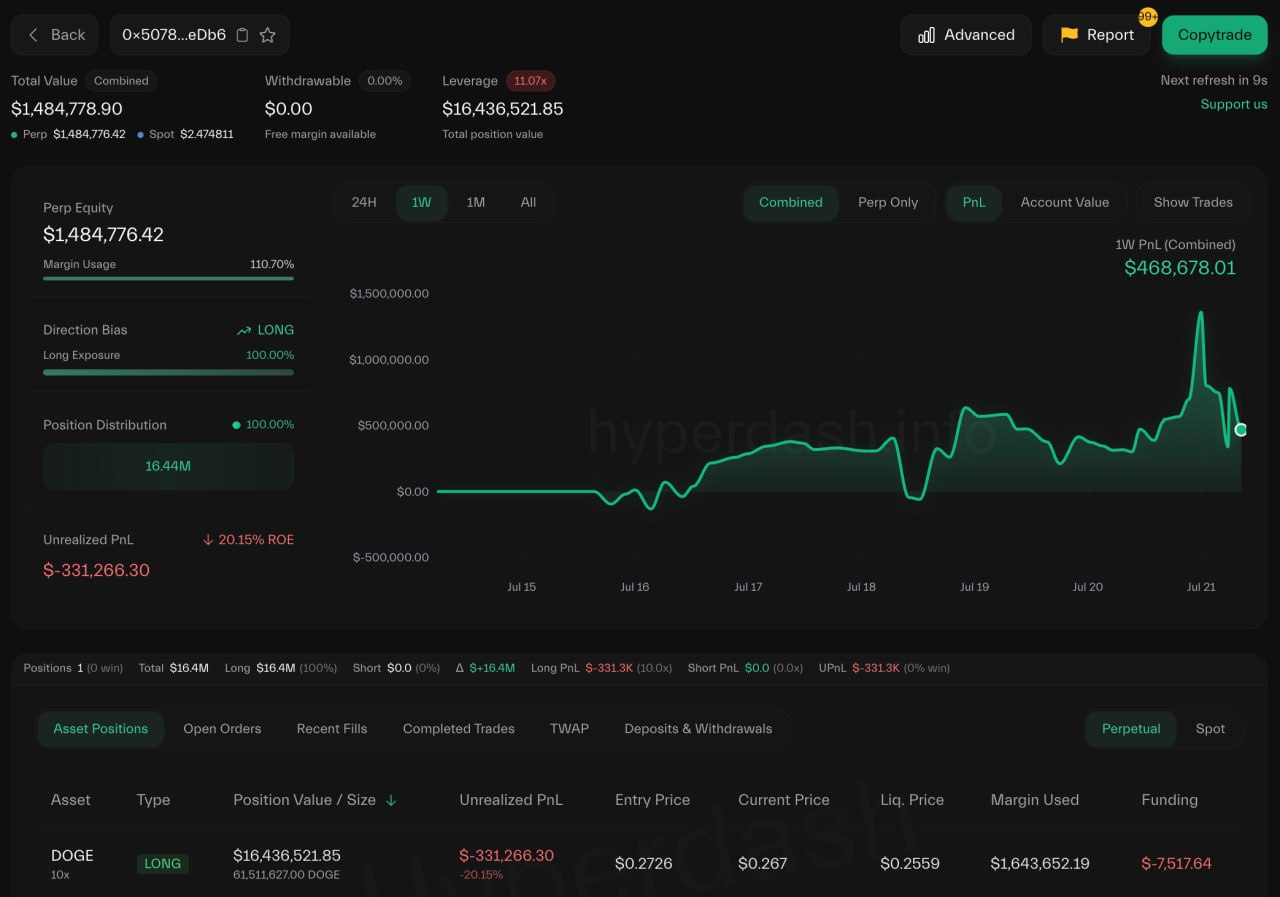This screenshot has width=1280, height=897.
Task: Select the Perpetual market toggle
Action: click(1131, 729)
